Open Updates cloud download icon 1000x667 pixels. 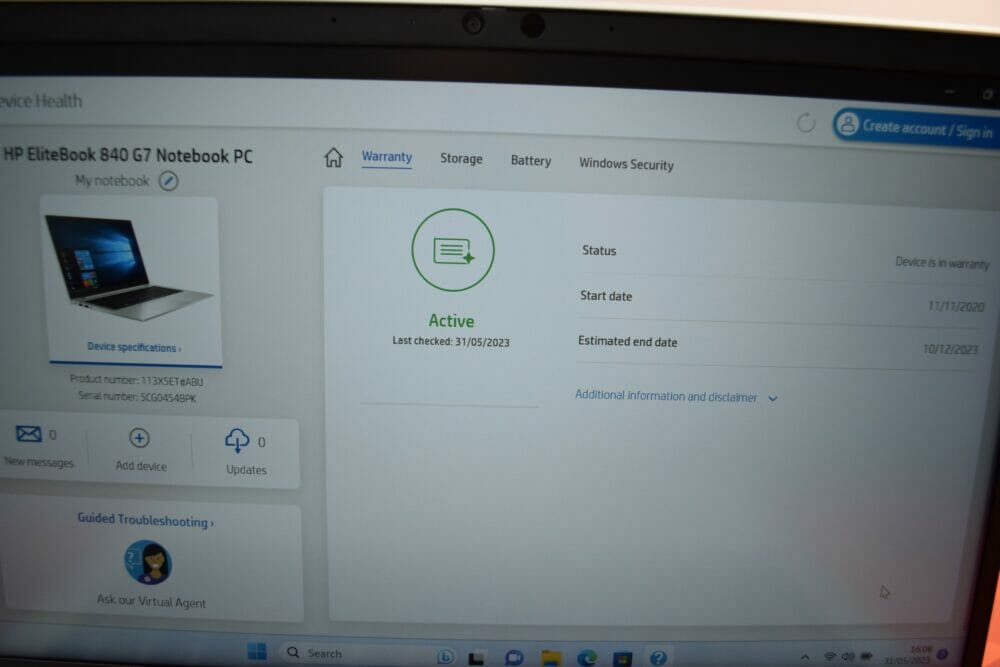pyautogui.click(x=237, y=441)
